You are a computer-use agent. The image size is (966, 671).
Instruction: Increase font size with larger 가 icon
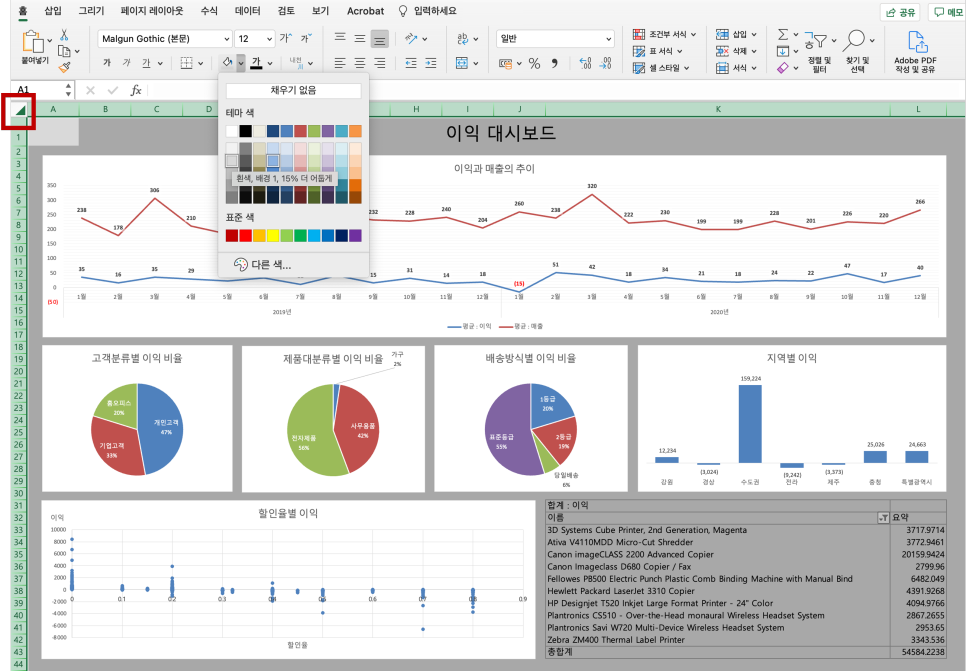[286, 38]
